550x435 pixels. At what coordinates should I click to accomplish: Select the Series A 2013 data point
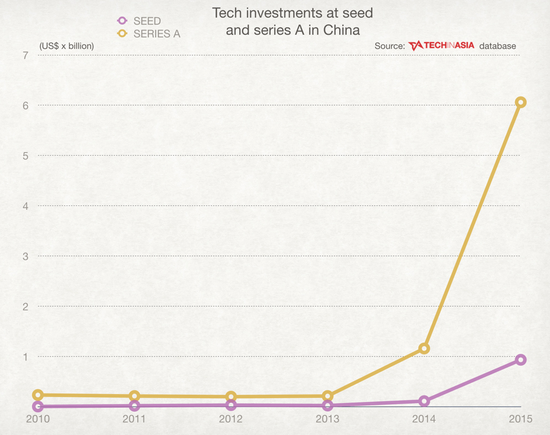(x=327, y=396)
